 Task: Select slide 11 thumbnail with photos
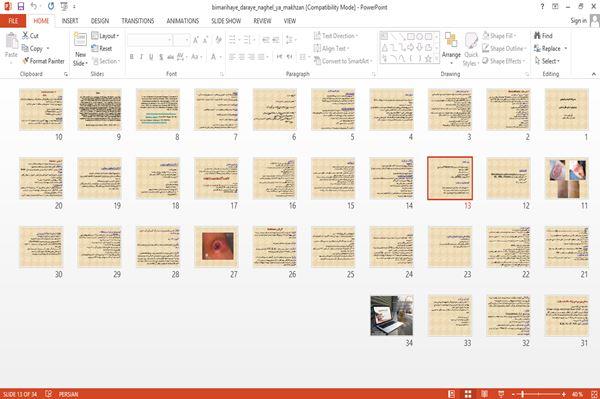point(566,178)
